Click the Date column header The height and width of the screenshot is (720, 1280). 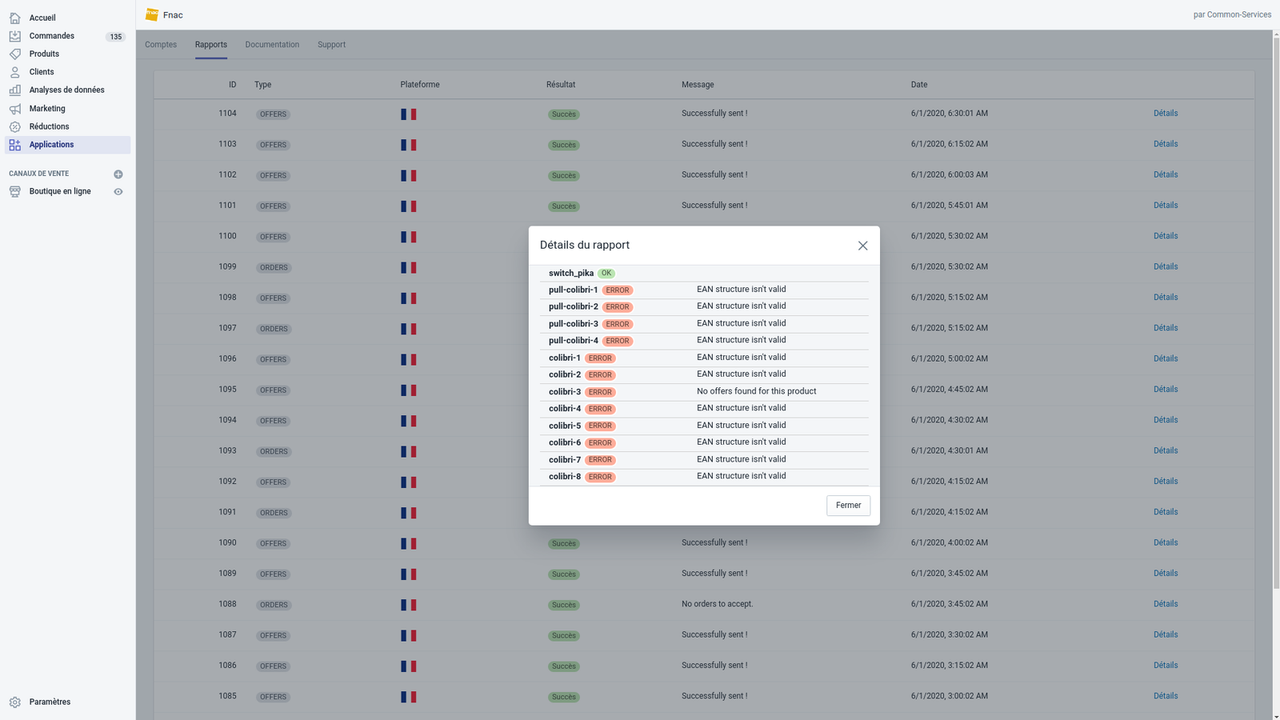coord(919,85)
